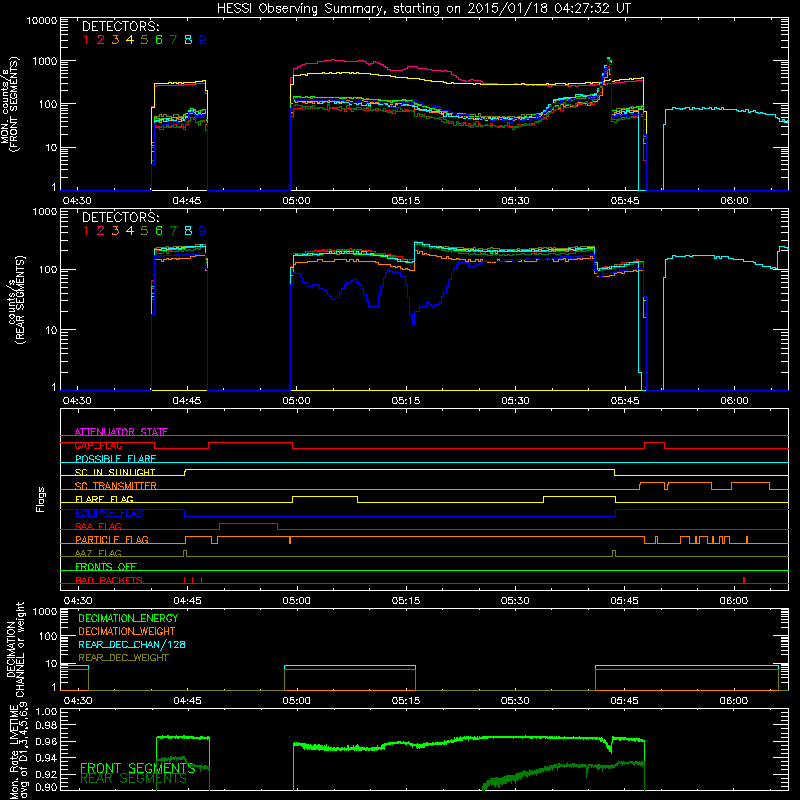Select detector 4 in front segments legend

130,40
